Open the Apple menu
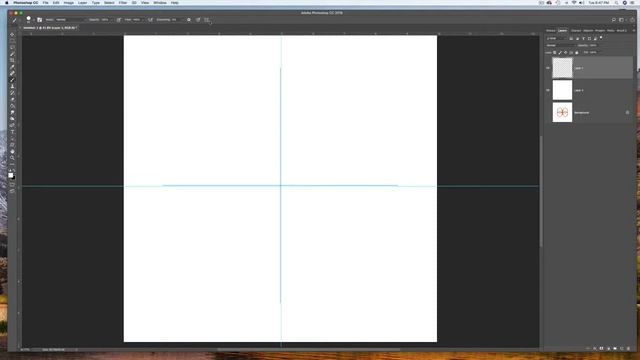The image size is (640, 360). pyautogui.click(x=7, y=3)
